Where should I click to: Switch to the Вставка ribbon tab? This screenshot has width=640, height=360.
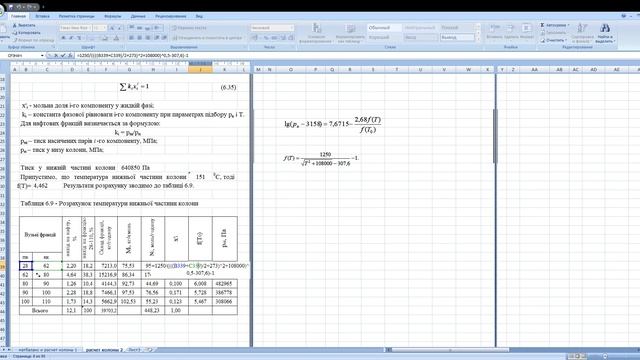tap(42, 16)
